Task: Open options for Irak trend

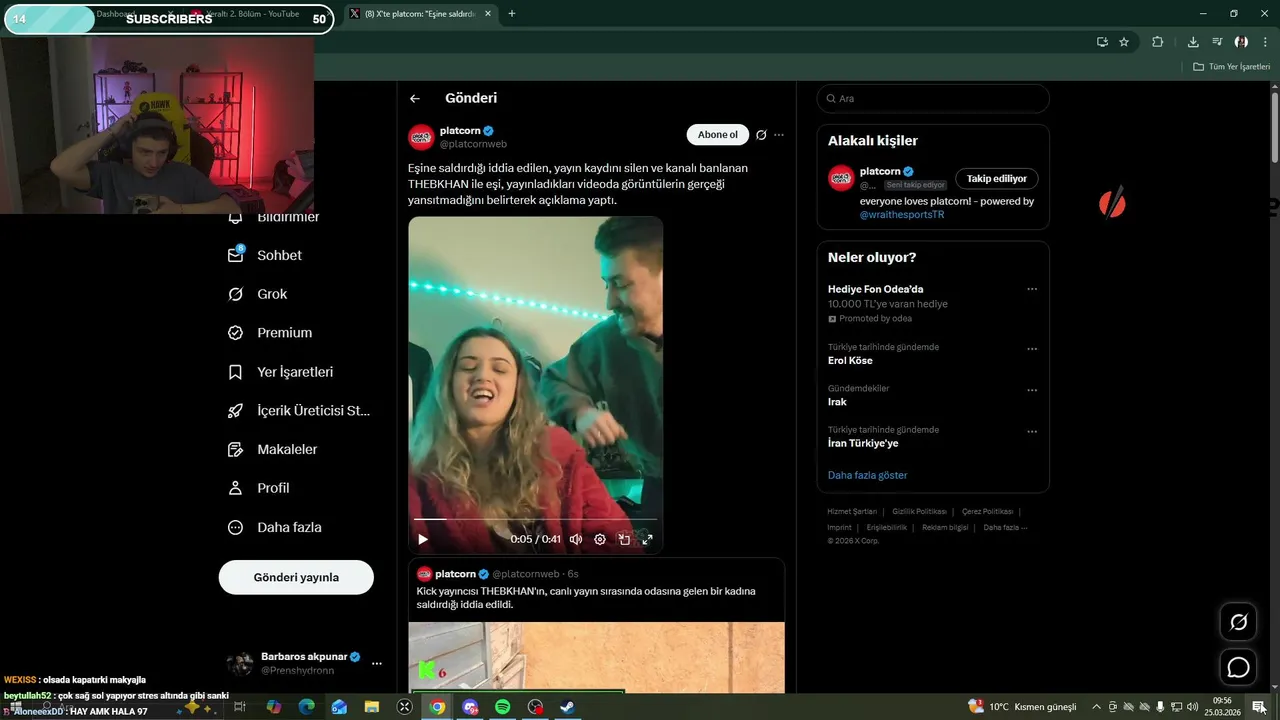Action: point(1032,390)
